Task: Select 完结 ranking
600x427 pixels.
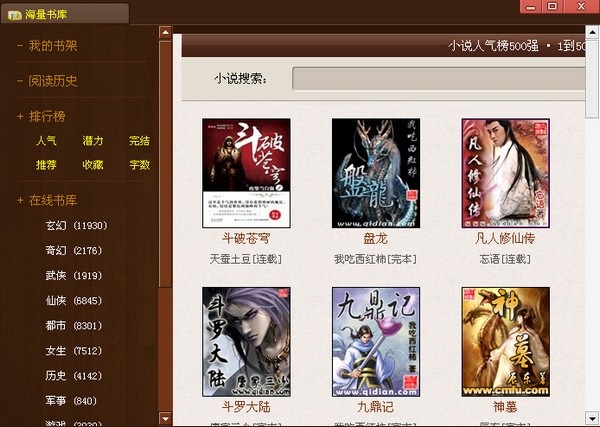Action: point(139,140)
